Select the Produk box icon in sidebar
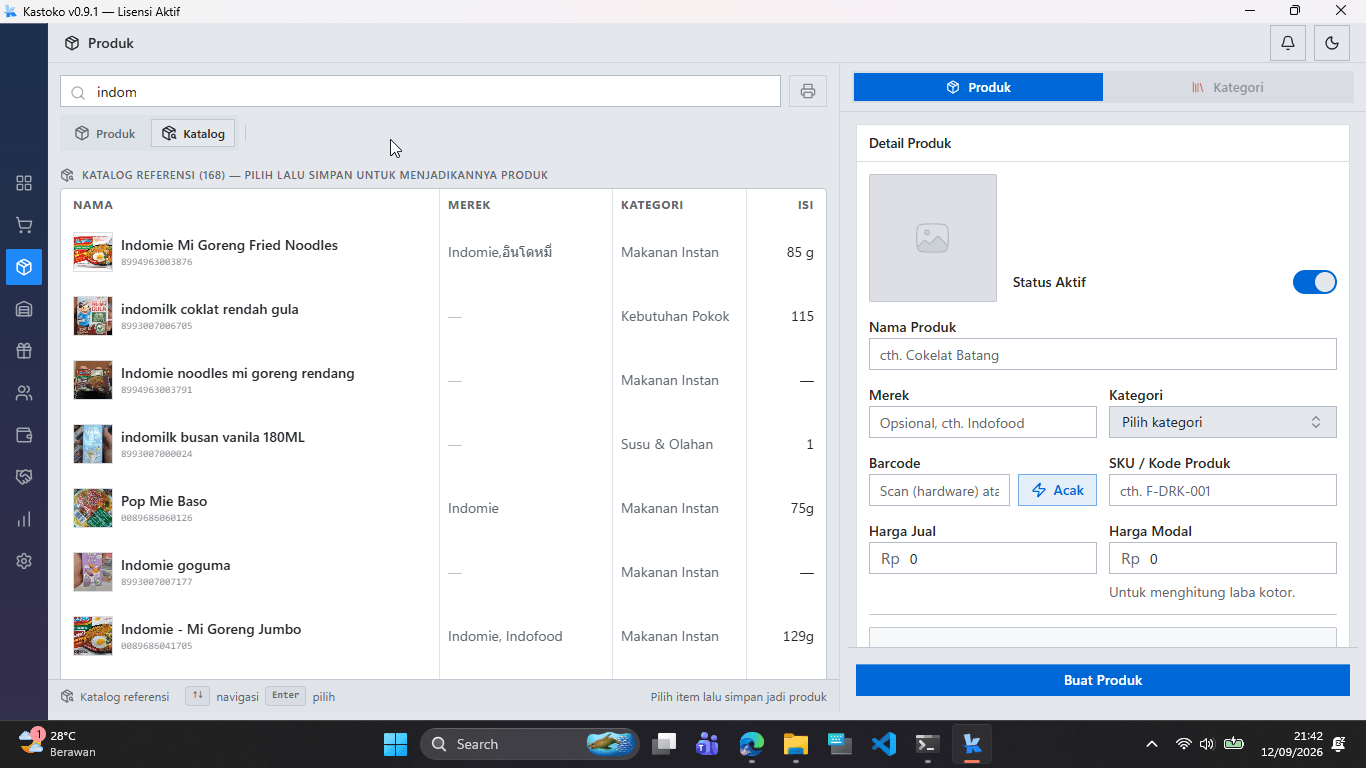This screenshot has width=1366, height=768. pos(24,267)
